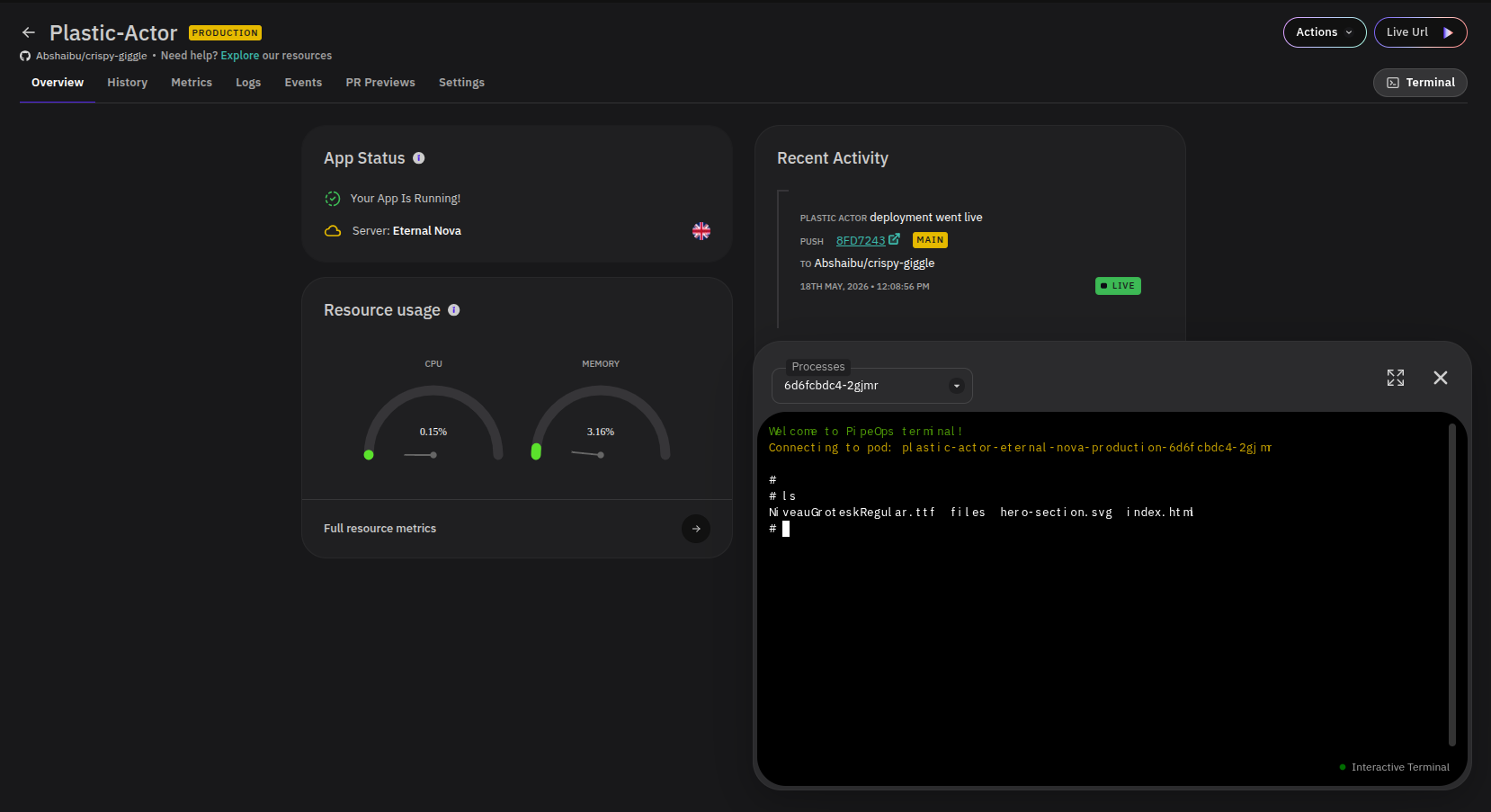Click the 'Connecting to pod' terminal line

pyautogui.click(x=1020, y=448)
